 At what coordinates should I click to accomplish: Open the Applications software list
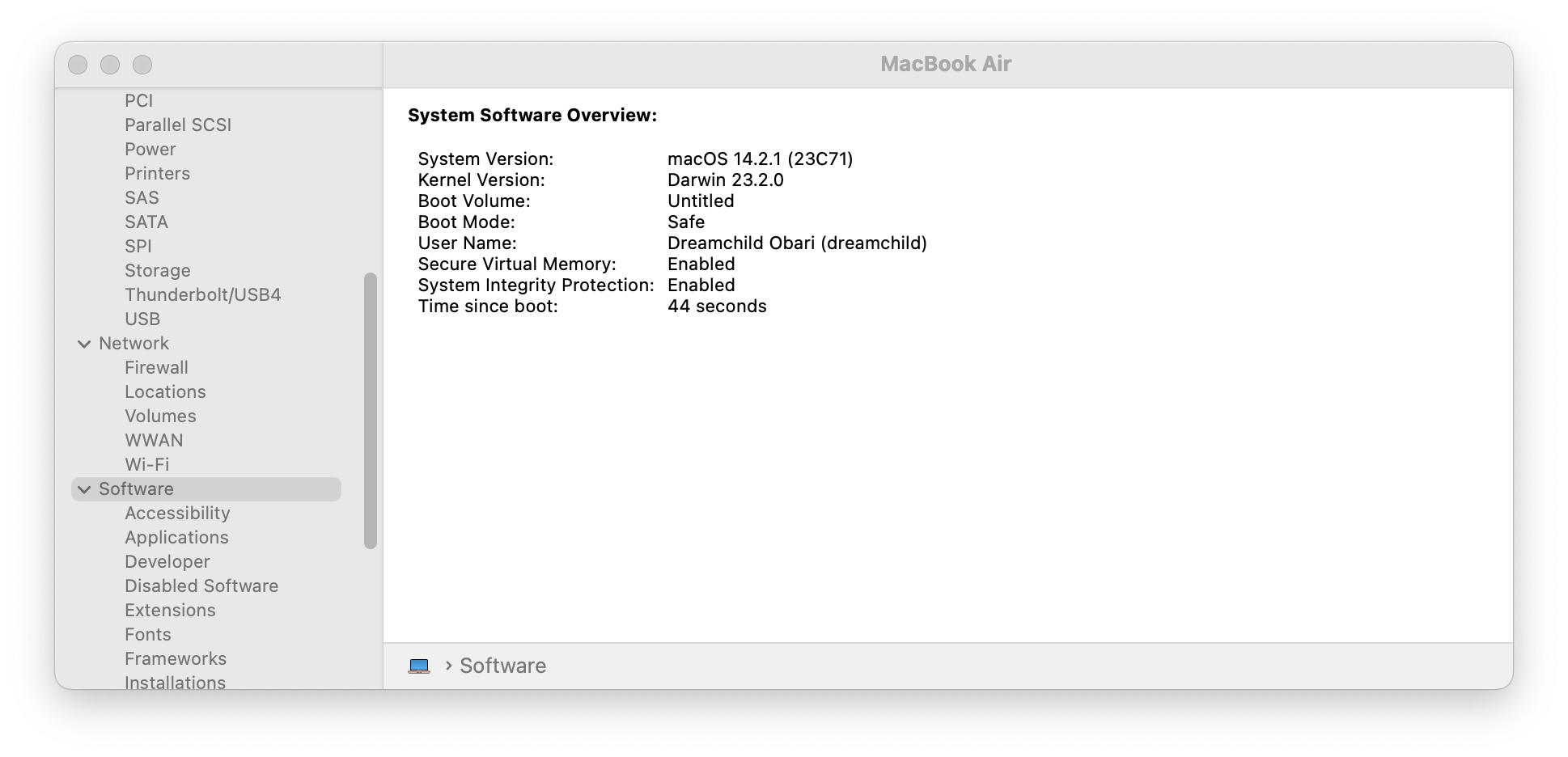pyautogui.click(x=176, y=537)
